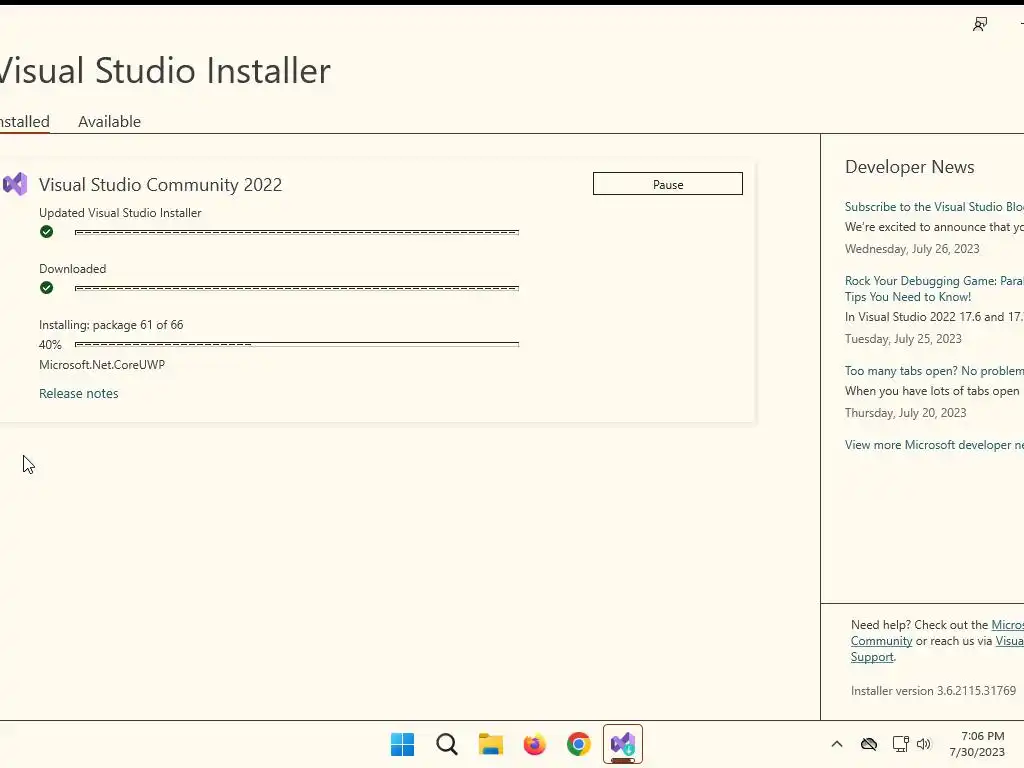Click 'Installing: package 61 of 66' text
Viewport: 1024px width, 768px height.
coord(111,325)
